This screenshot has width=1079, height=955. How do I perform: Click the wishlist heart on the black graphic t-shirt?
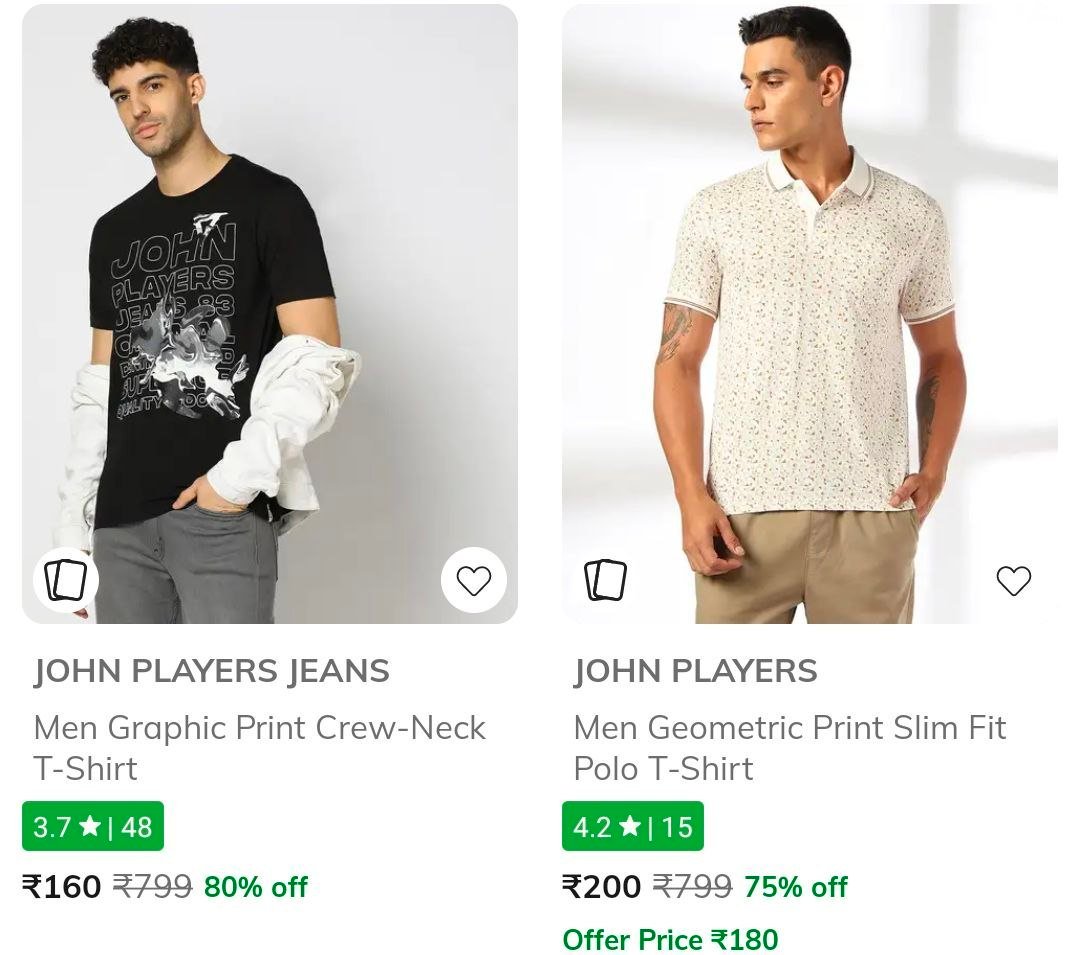(474, 579)
